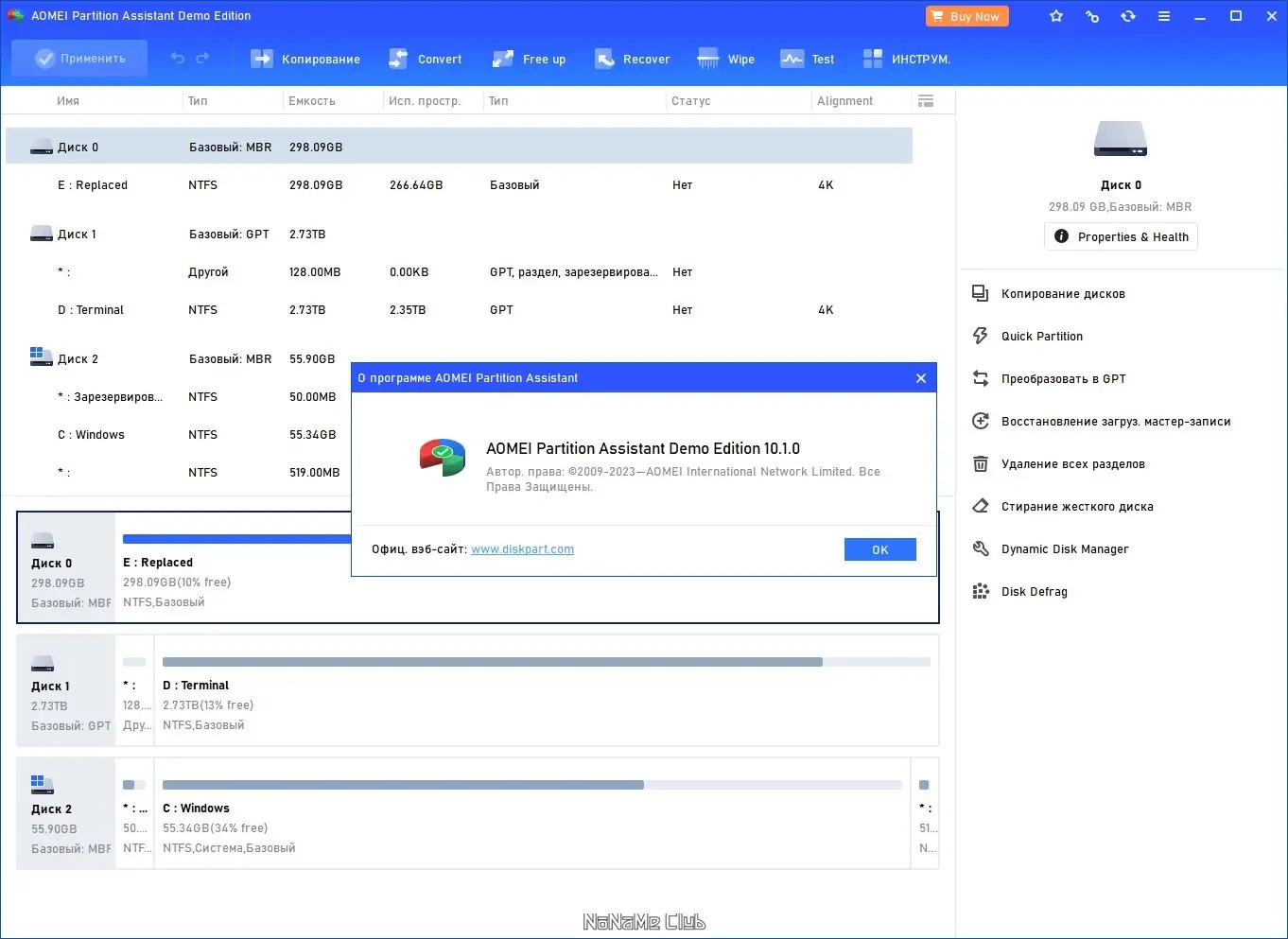Click the Копирование дисков icon
Viewport: 1288px width, 939px height.
pyautogui.click(x=981, y=294)
